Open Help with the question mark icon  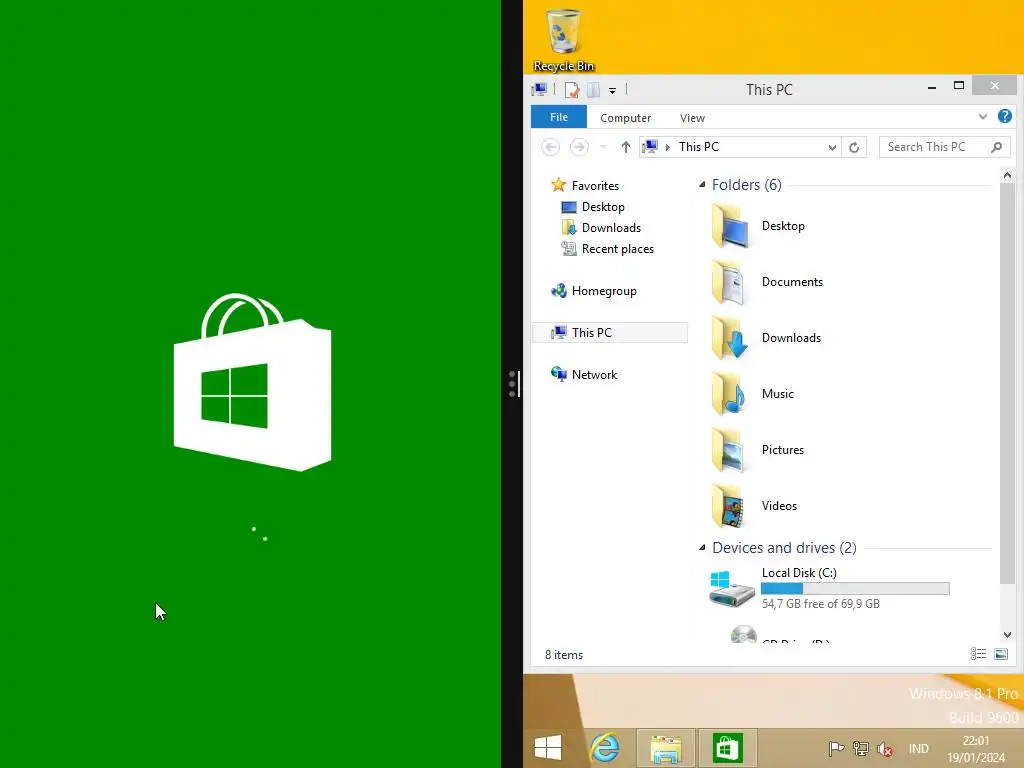click(x=1004, y=116)
